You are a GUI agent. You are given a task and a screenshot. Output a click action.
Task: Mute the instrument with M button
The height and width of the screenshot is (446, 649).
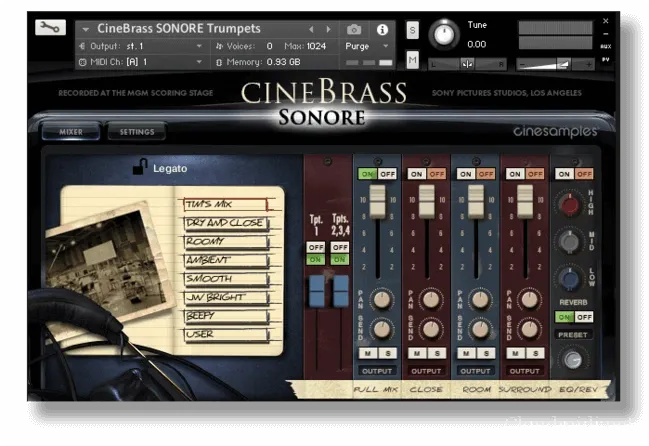[x=413, y=62]
